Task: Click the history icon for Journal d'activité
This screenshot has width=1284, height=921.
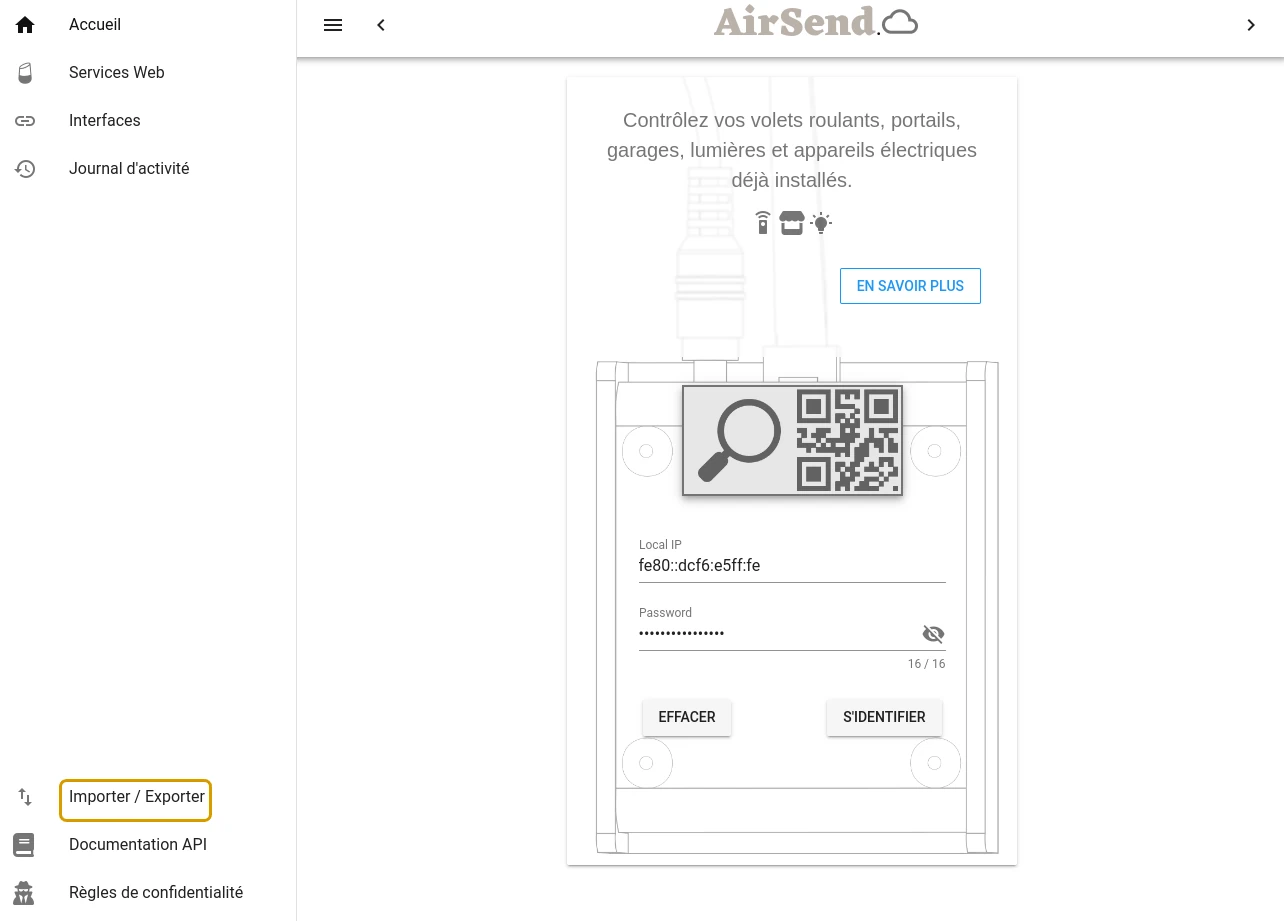Action: pyautogui.click(x=25, y=169)
